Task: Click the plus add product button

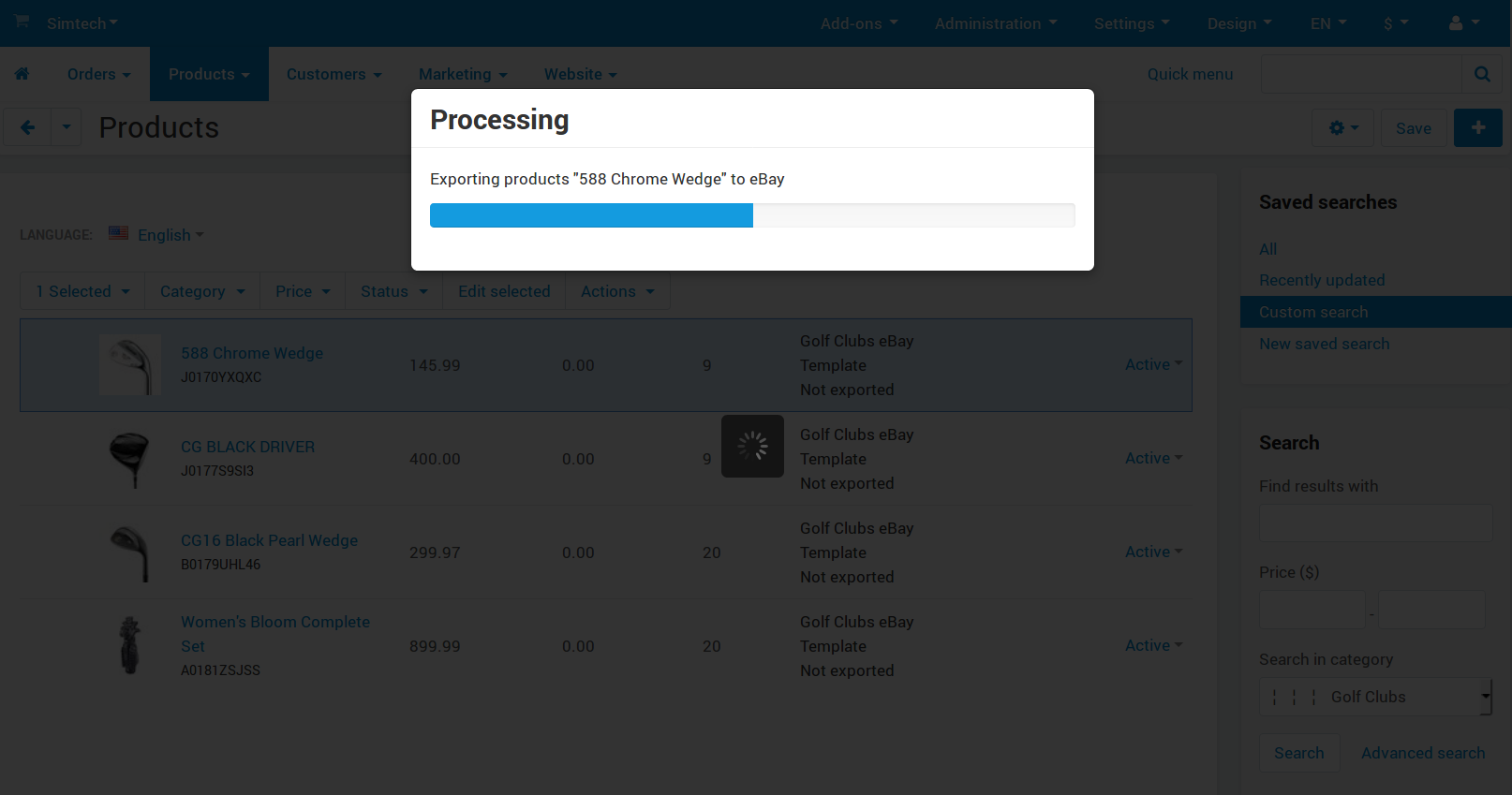Action: pyautogui.click(x=1478, y=127)
